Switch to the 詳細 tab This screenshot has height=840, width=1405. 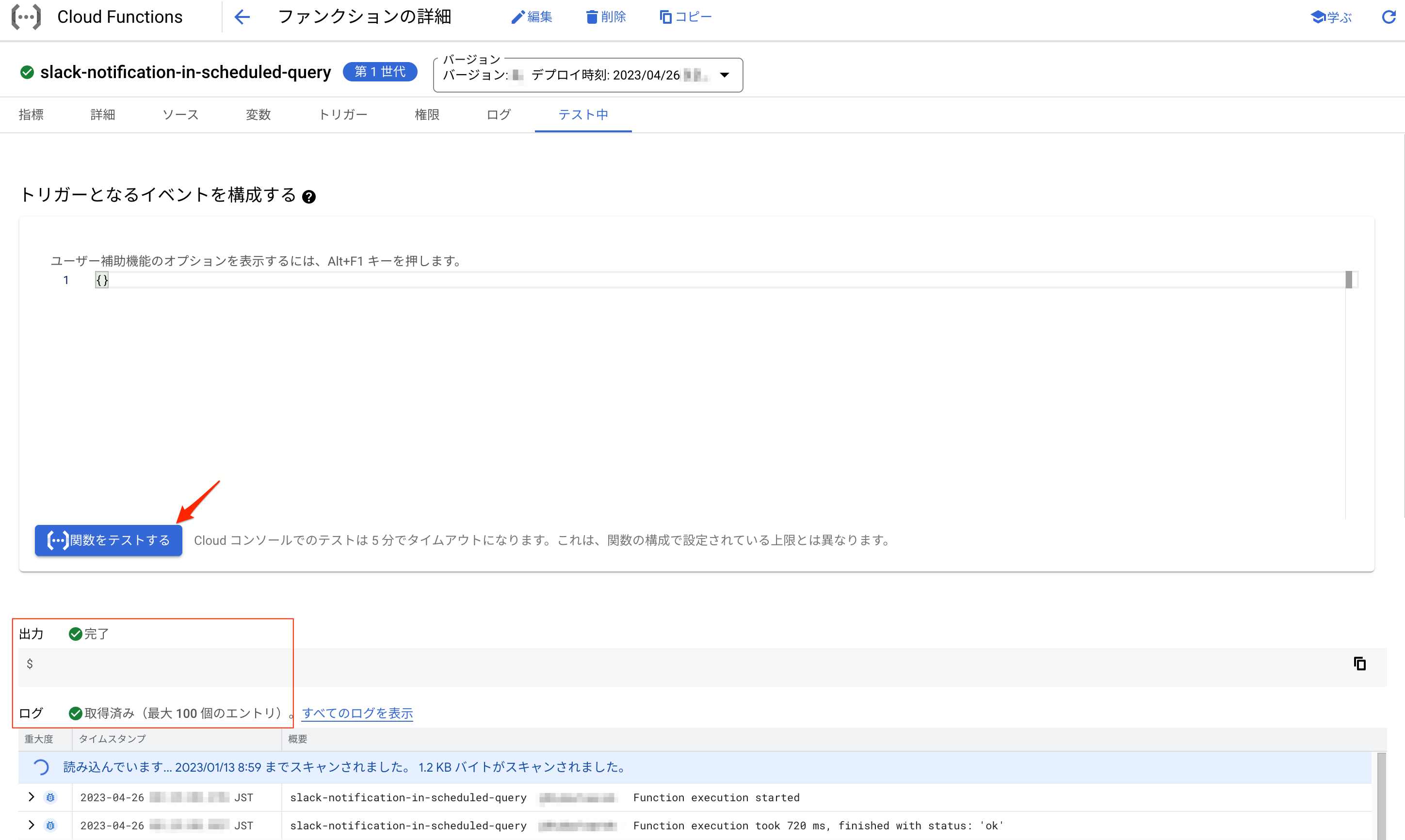102,115
